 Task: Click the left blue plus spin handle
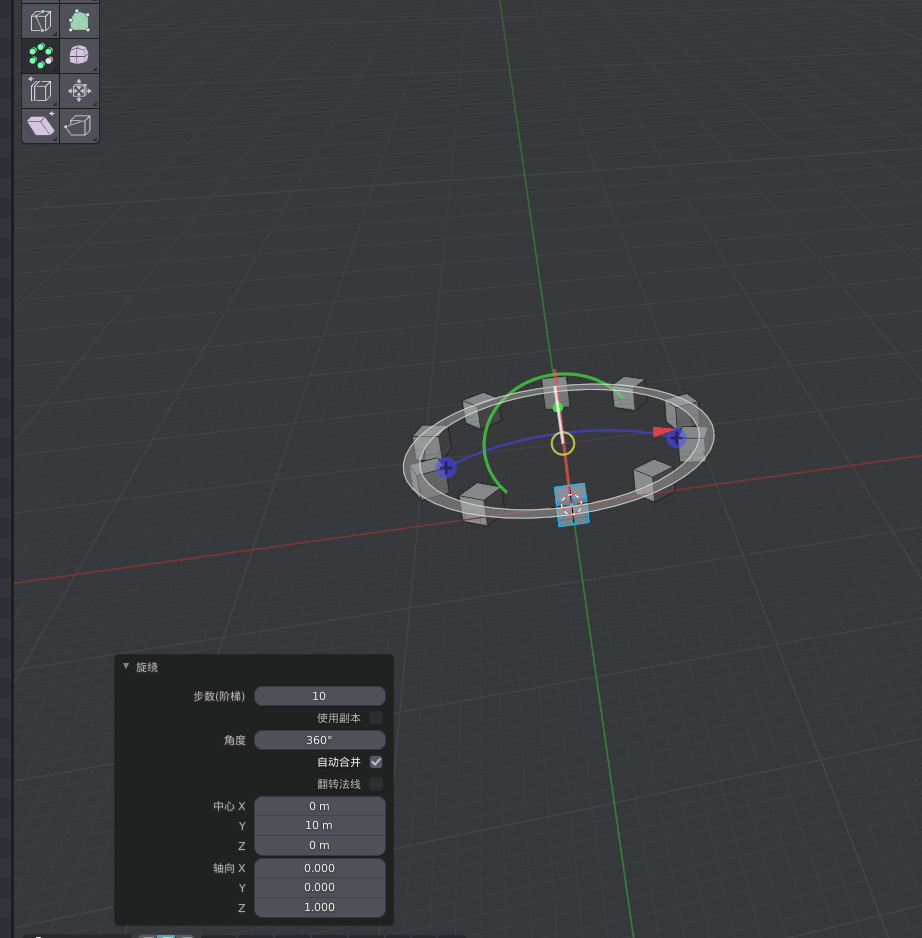click(446, 468)
